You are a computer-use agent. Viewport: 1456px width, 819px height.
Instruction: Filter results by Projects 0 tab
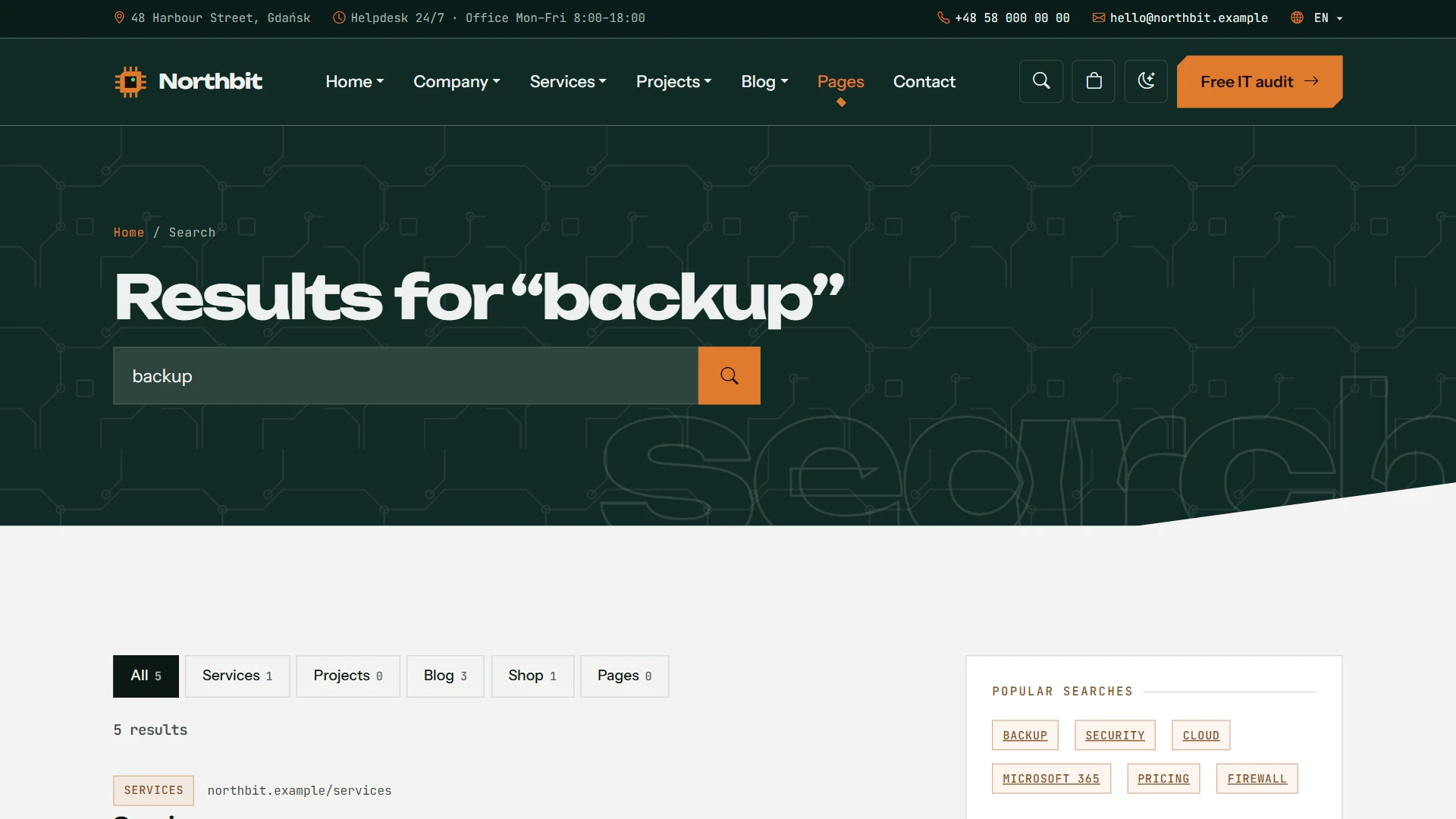pyautogui.click(x=348, y=676)
